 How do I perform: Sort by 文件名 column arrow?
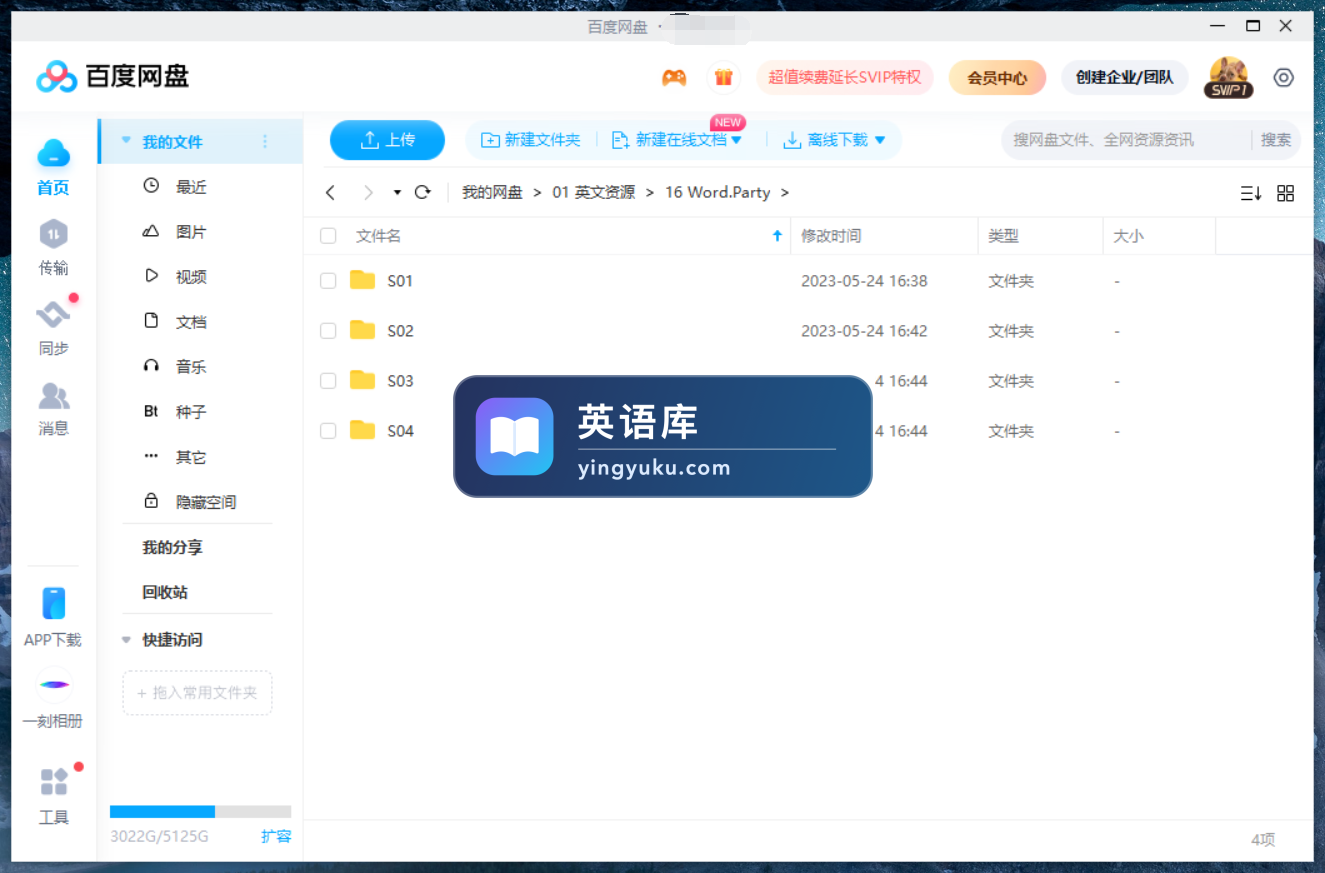[777, 236]
